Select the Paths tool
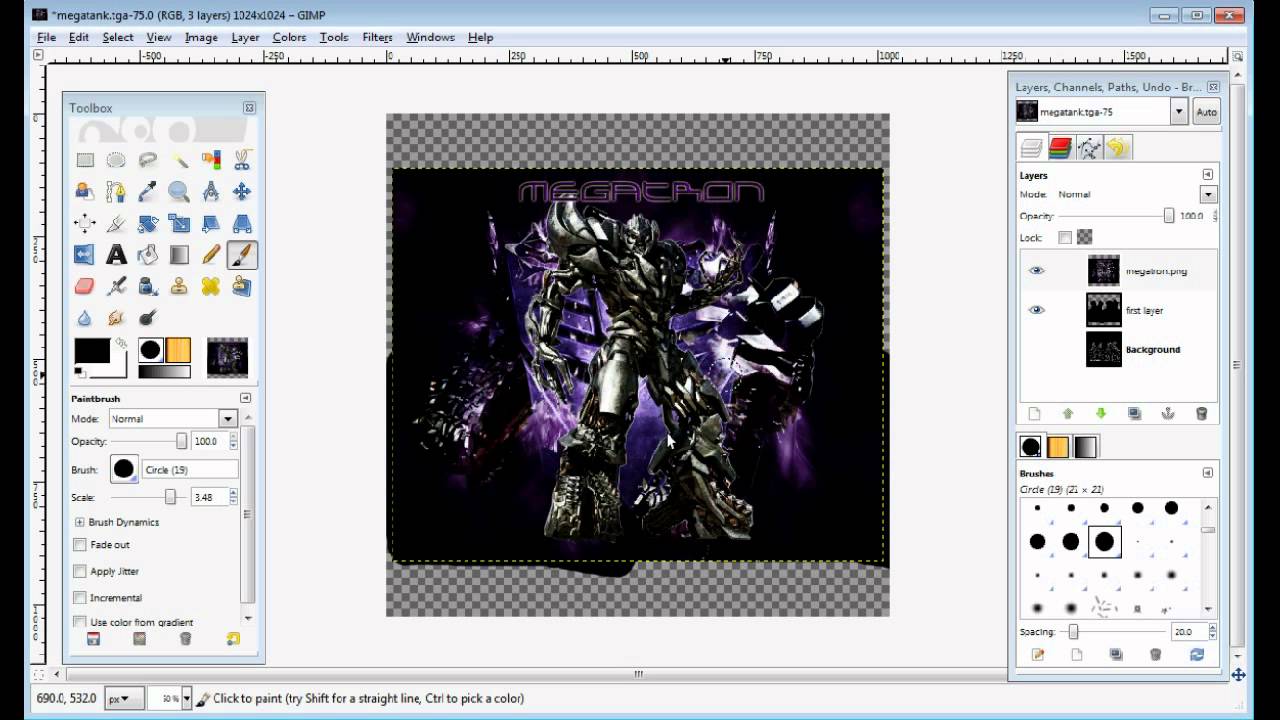This screenshot has height=720, width=1280. (x=116, y=191)
